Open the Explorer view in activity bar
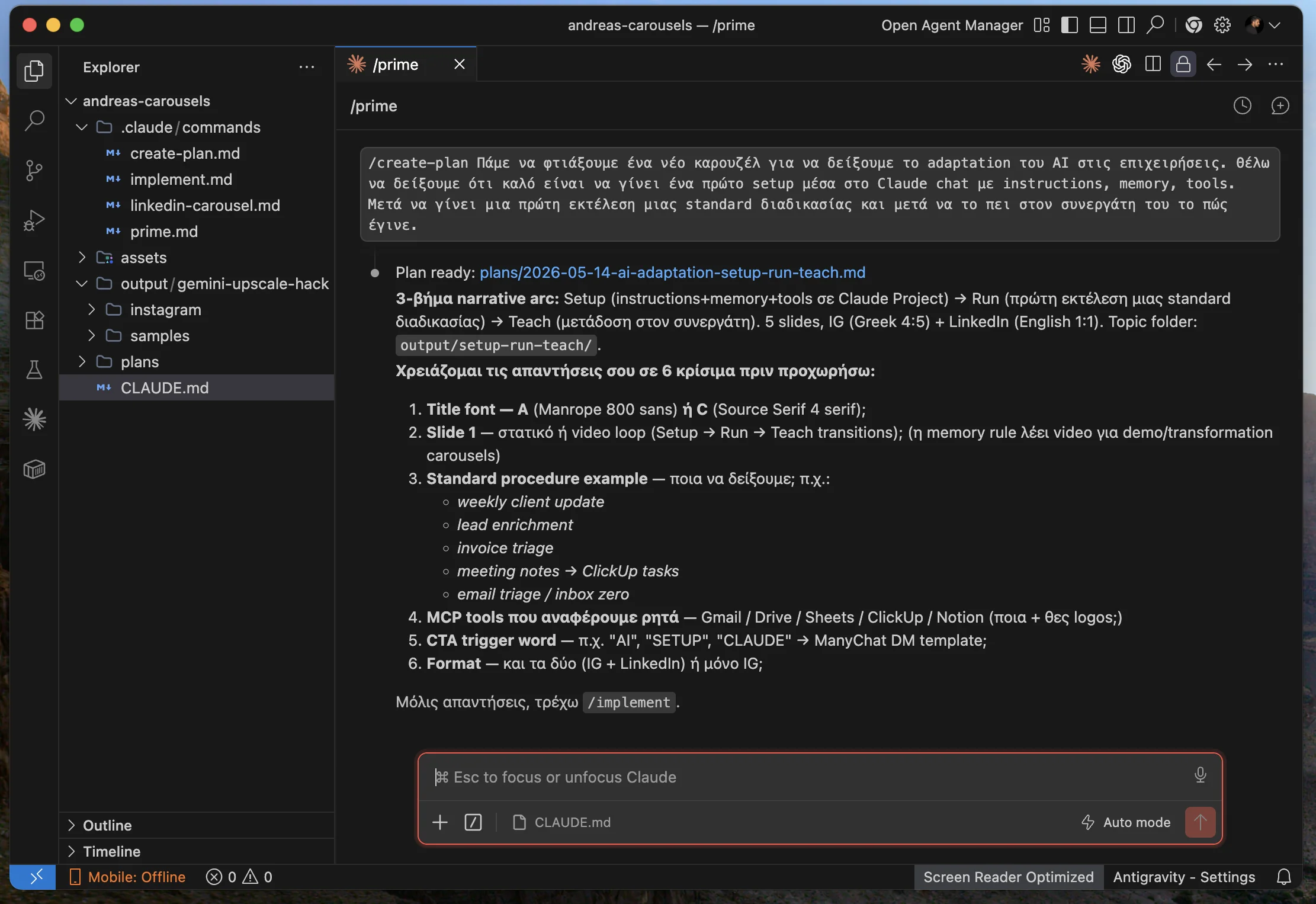This screenshot has height=904, width=1316. pos(34,71)
